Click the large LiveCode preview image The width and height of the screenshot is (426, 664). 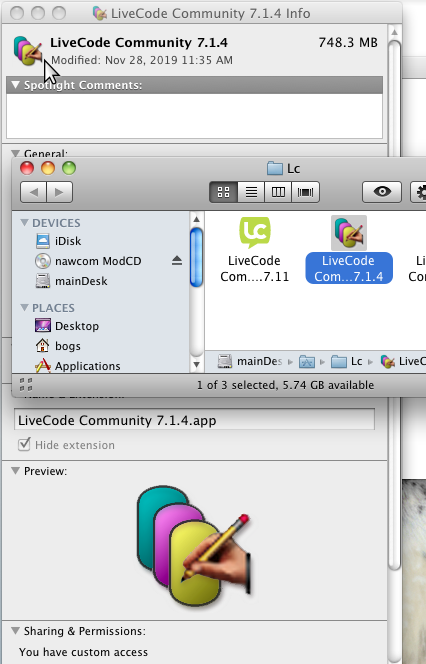pos(194,546)
